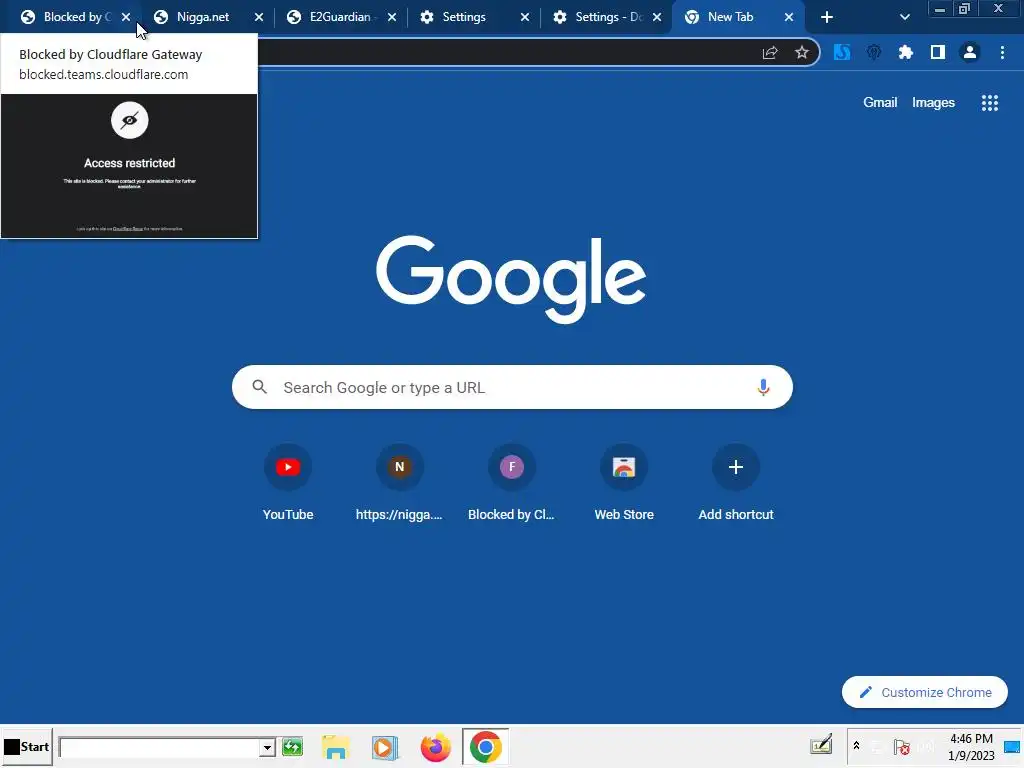Open the blue S extension icon

[x=842, y=52]
